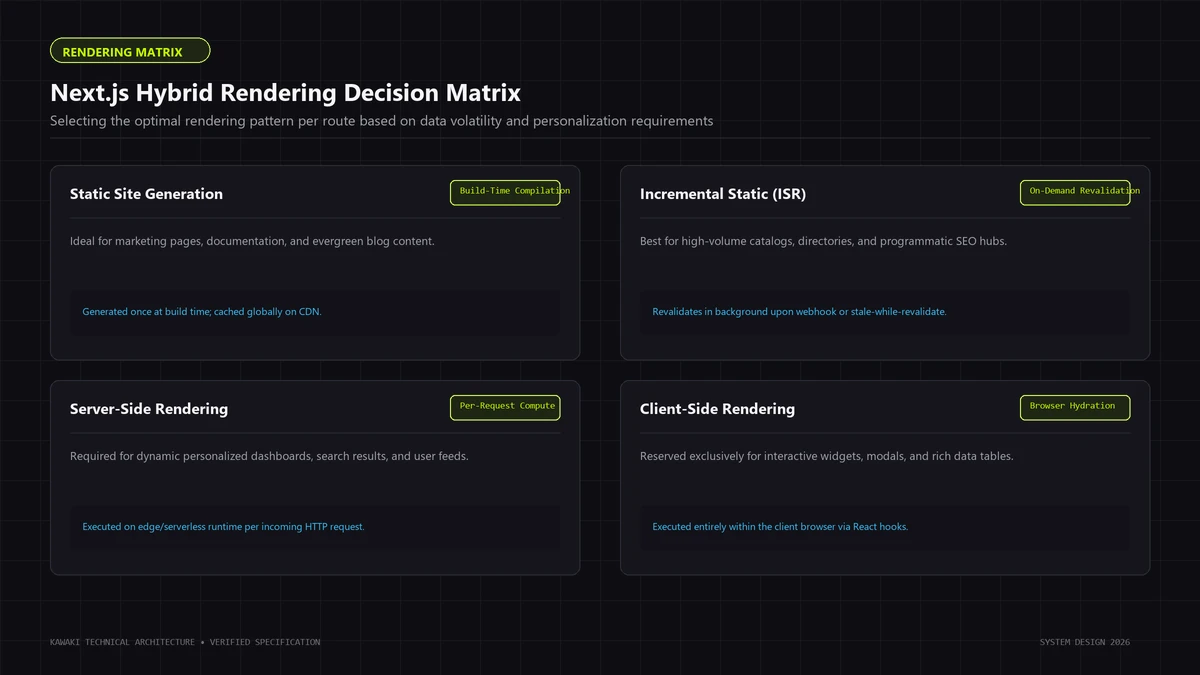Image resolution: width=1200 pixels, height=675 pixels.
Task: Click the RENDERING MATRIX pill label
Action: [x=130, y=51]
